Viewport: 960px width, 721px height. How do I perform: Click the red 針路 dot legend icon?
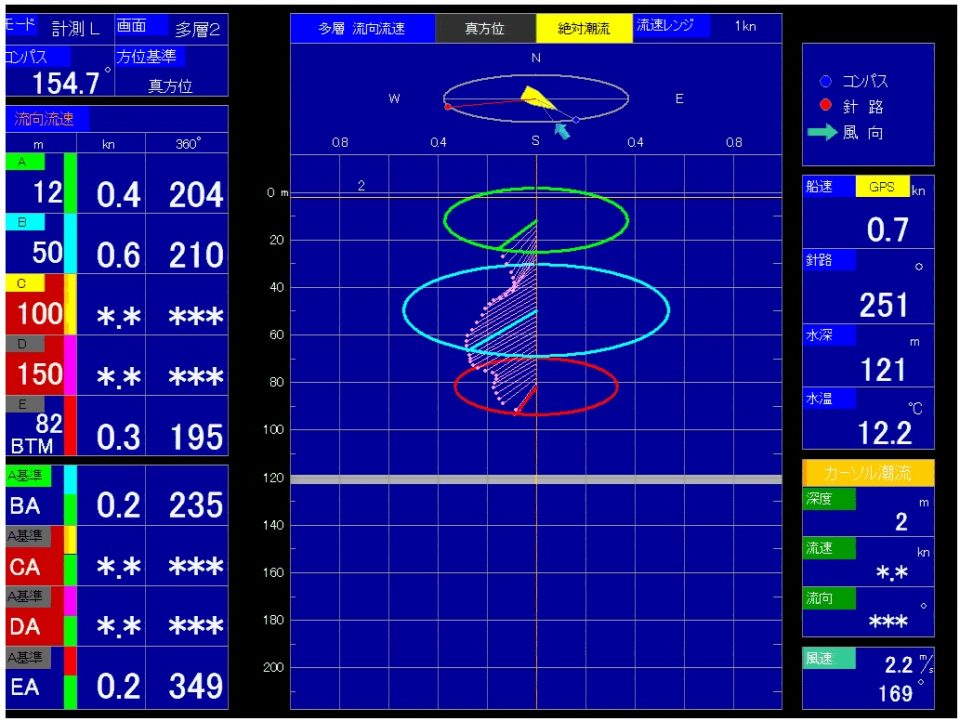[x=825, y=105]
